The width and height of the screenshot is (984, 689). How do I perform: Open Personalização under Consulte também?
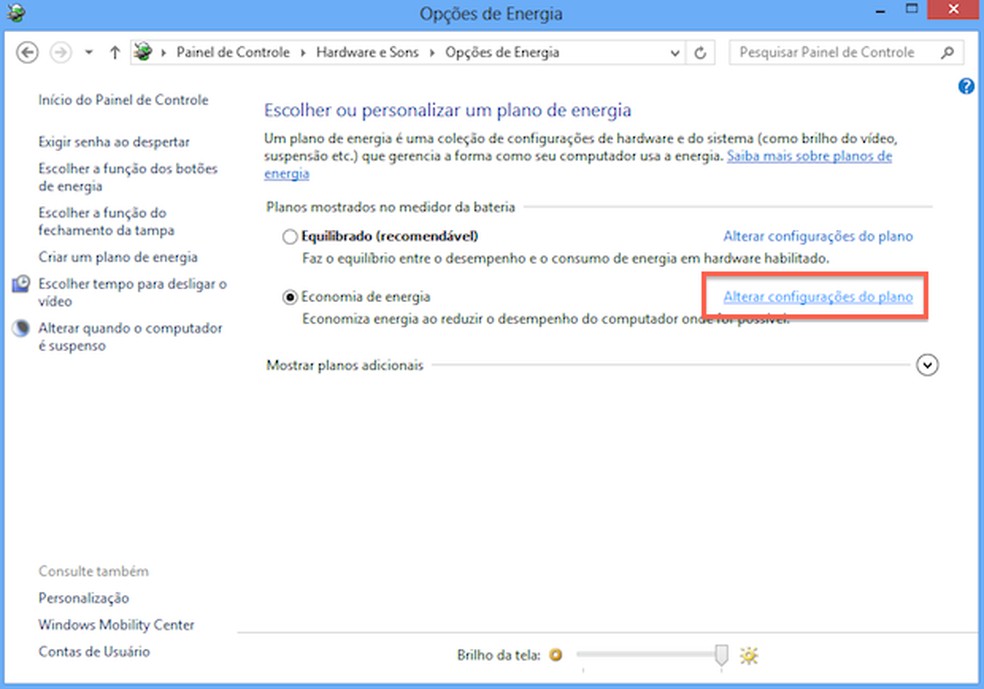pos(83,598)
